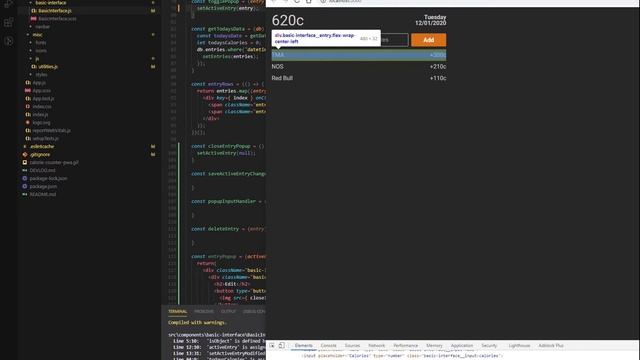Click the deleteEntry function line in editor
The image size is (640, 360).
coord(228,229)
